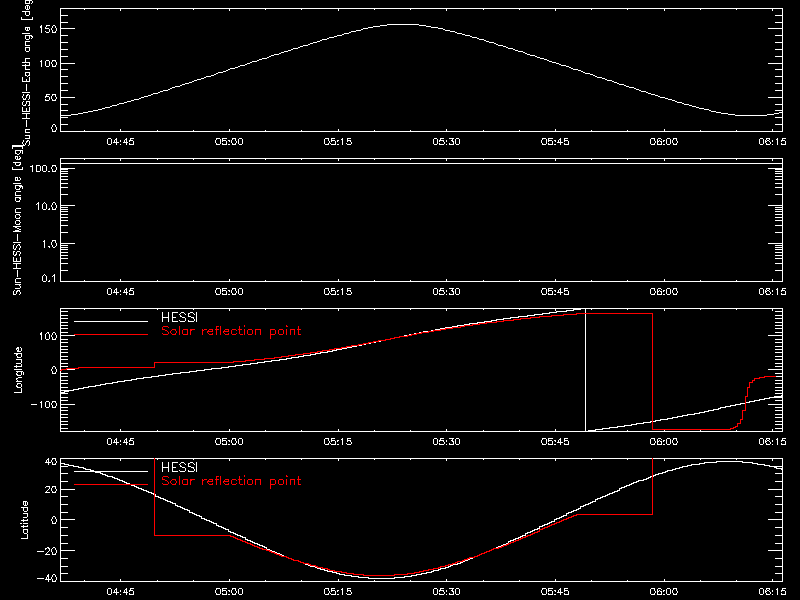The width and height of the screenshot is (800, 600).
Task: Select -100 tick on Longitude plot
Action: click(44, 404)
